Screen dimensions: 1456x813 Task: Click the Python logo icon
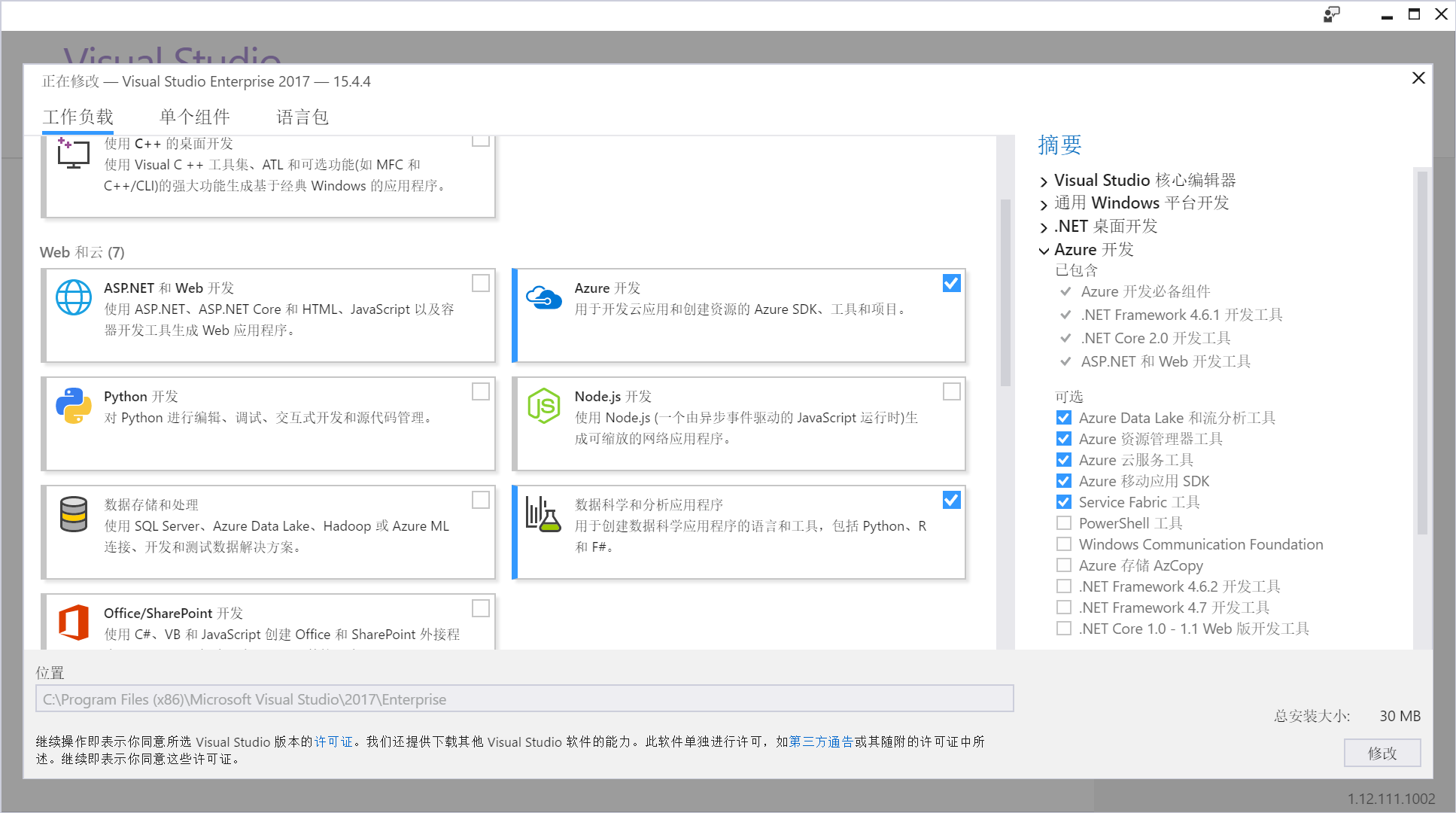74,406
